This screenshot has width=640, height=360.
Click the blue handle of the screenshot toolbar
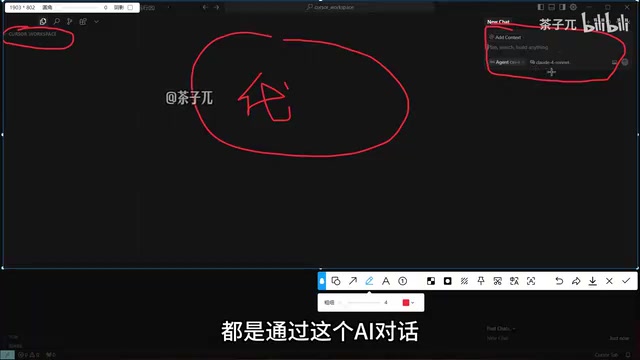coord(322,281)
